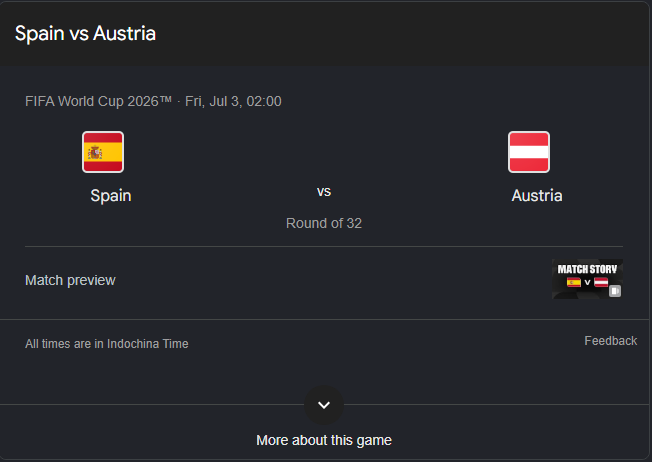
Task: Click the Indochina Time timezone note
Action: coord(106,344)
